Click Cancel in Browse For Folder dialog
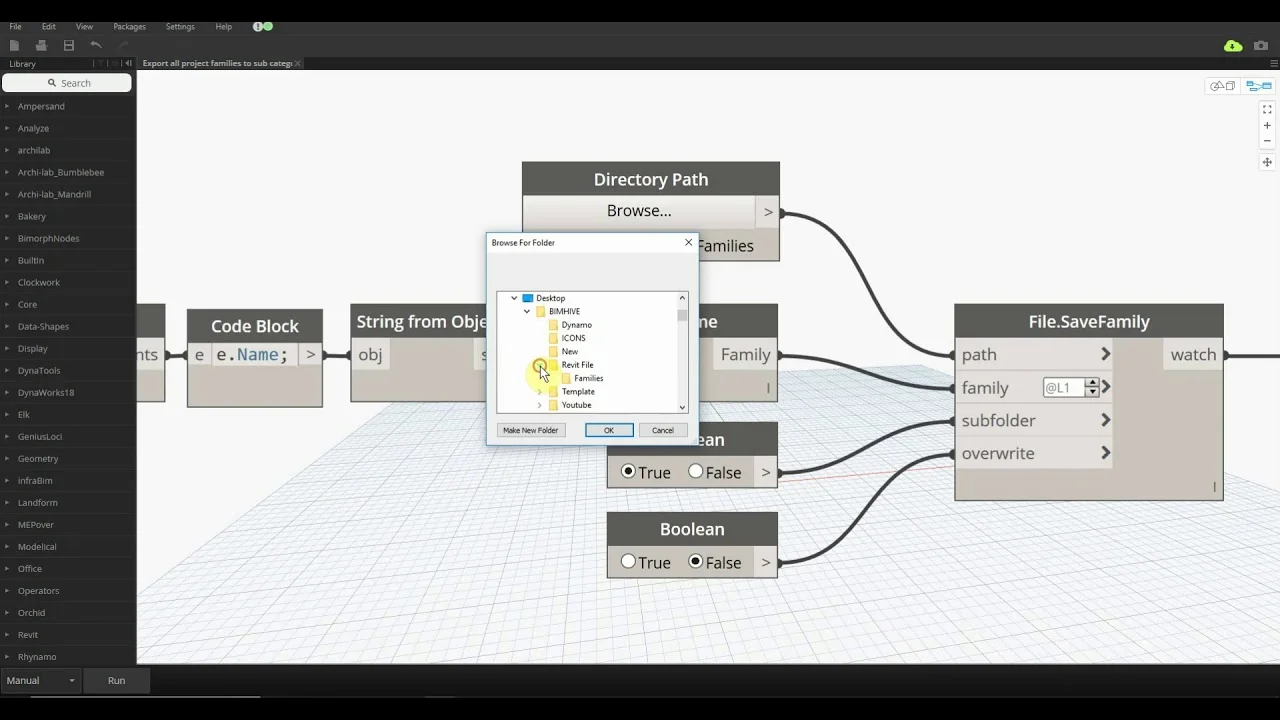The height and width of the screenshot is (720, 1280). click(x=663, y=430)
